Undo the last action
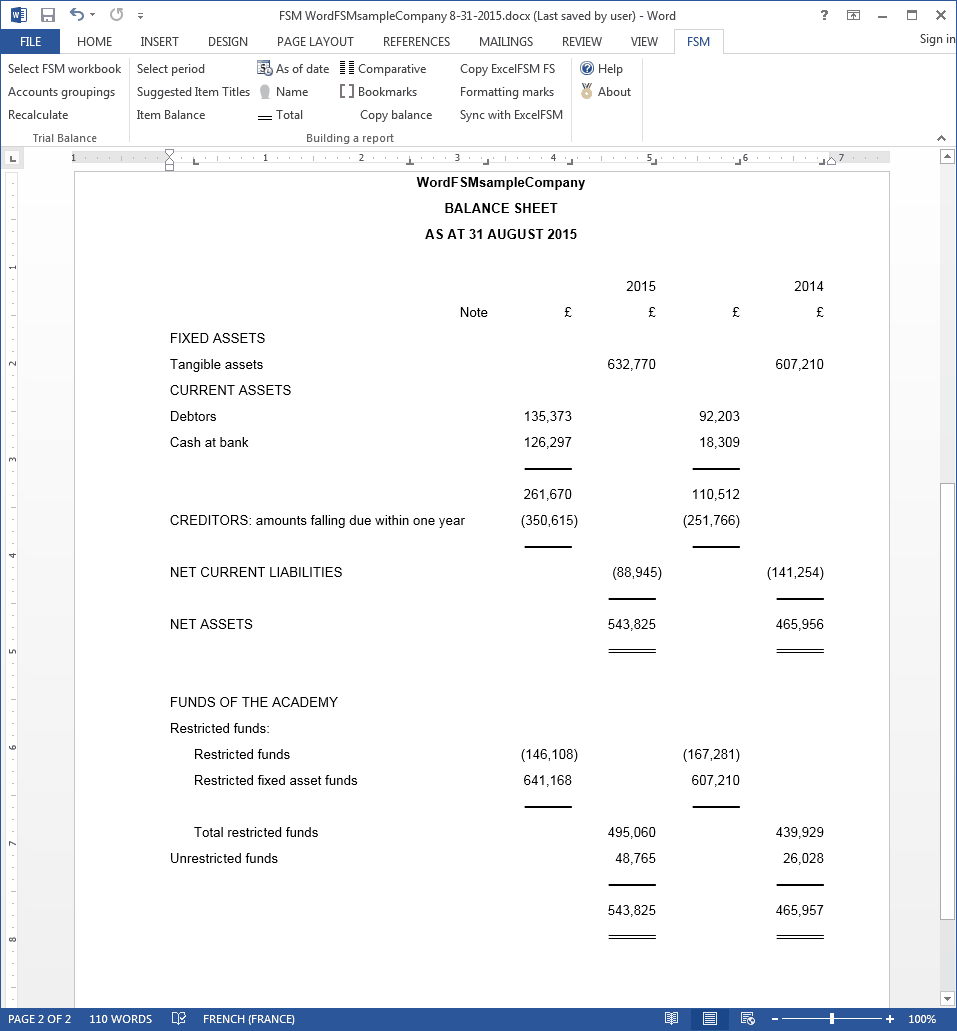The image size is (957, 1031). pyautogui.click(x=77, y=14)
